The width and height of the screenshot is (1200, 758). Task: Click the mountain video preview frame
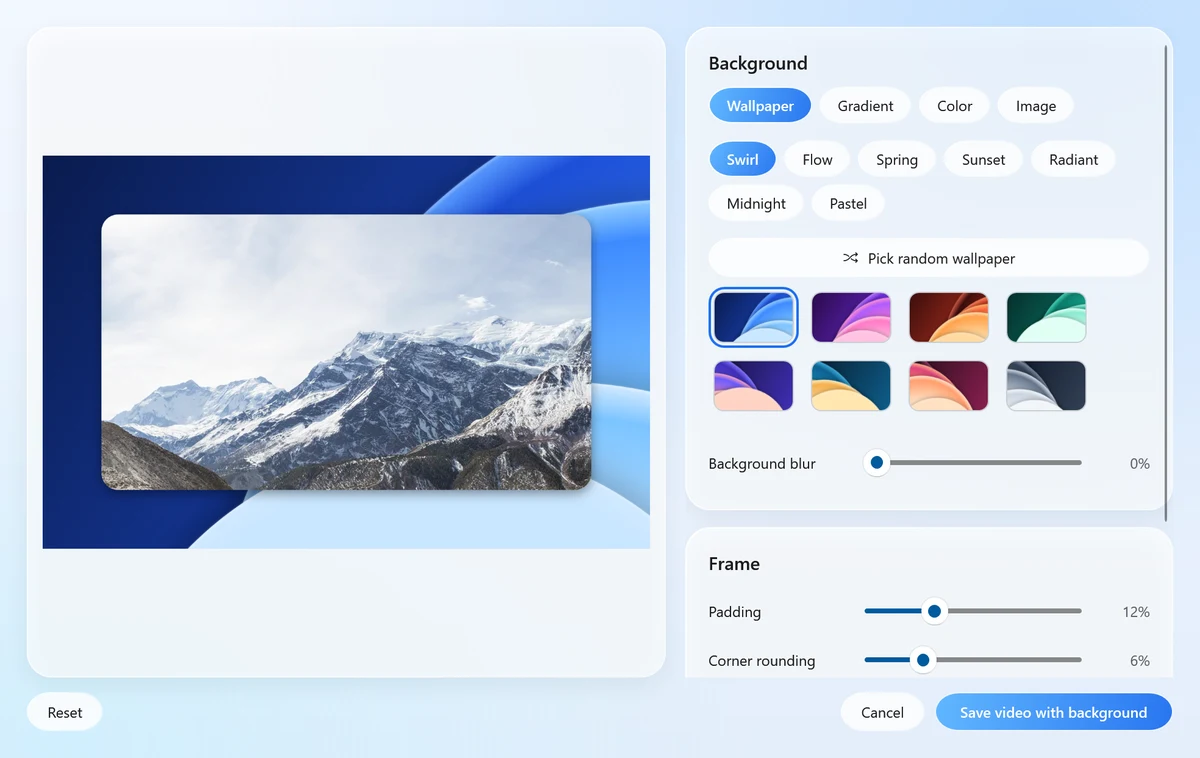point(346,352)
